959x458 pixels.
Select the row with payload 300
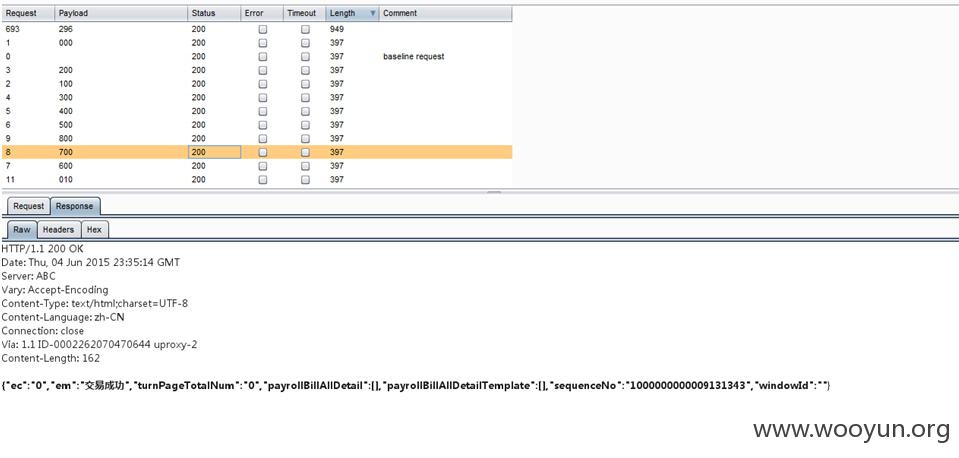(x=256, y=98)
